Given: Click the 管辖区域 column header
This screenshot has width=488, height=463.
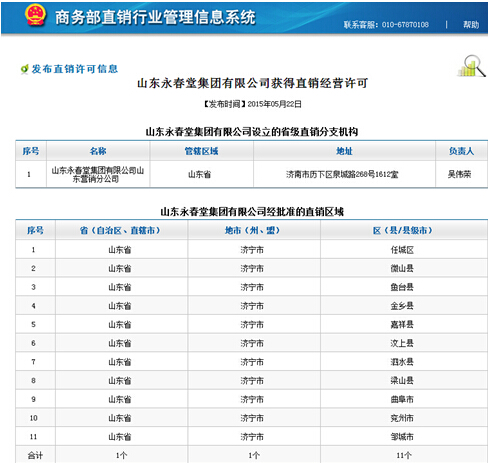Looking at the screenshot, I should point(201,151).
